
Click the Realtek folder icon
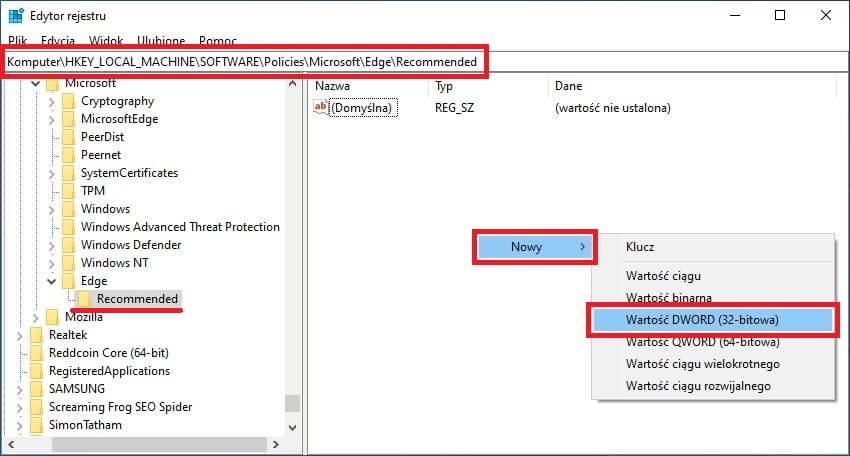[x=36, y=335]
